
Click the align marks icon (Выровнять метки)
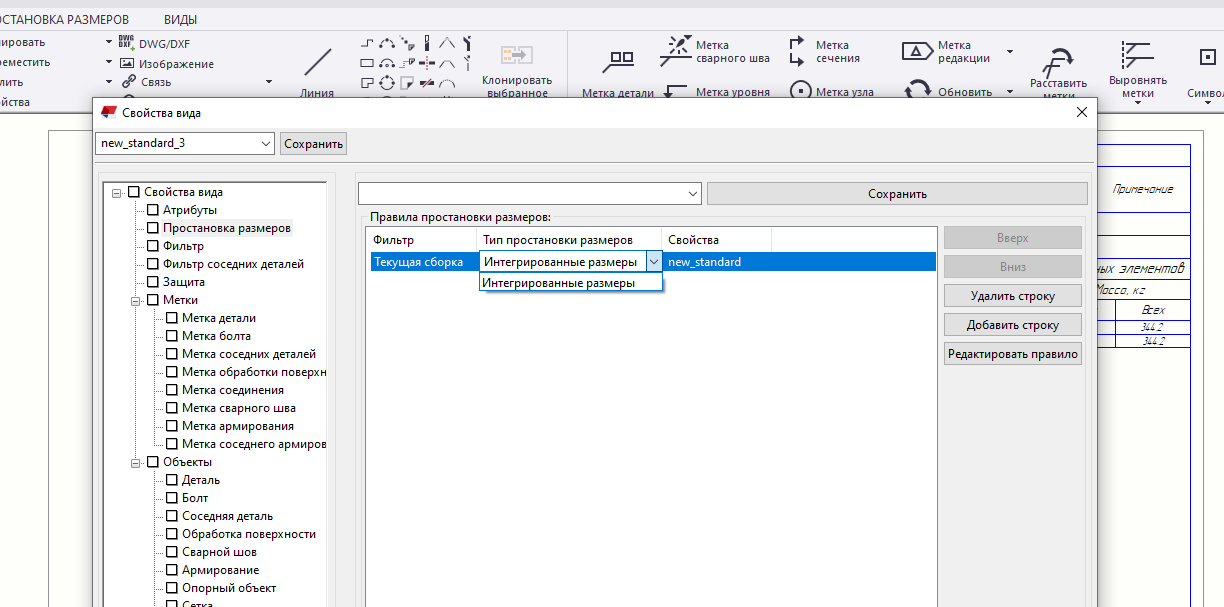(x=1137, y=55)
